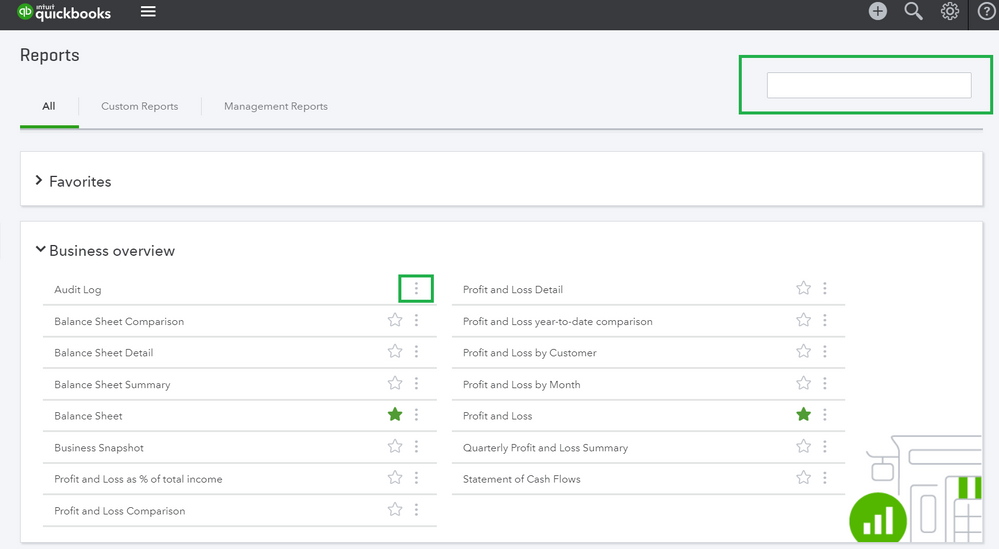Open the magnifying glass search icon

(913, 12)
